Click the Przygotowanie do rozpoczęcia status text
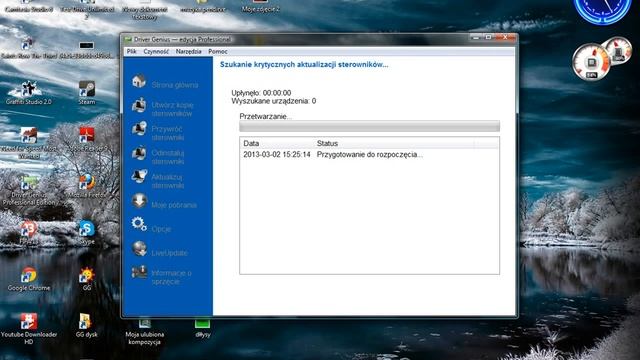Image resolution: width=640 pixels, height=360 pixels. pyautogui.click(x=370, y=155)
